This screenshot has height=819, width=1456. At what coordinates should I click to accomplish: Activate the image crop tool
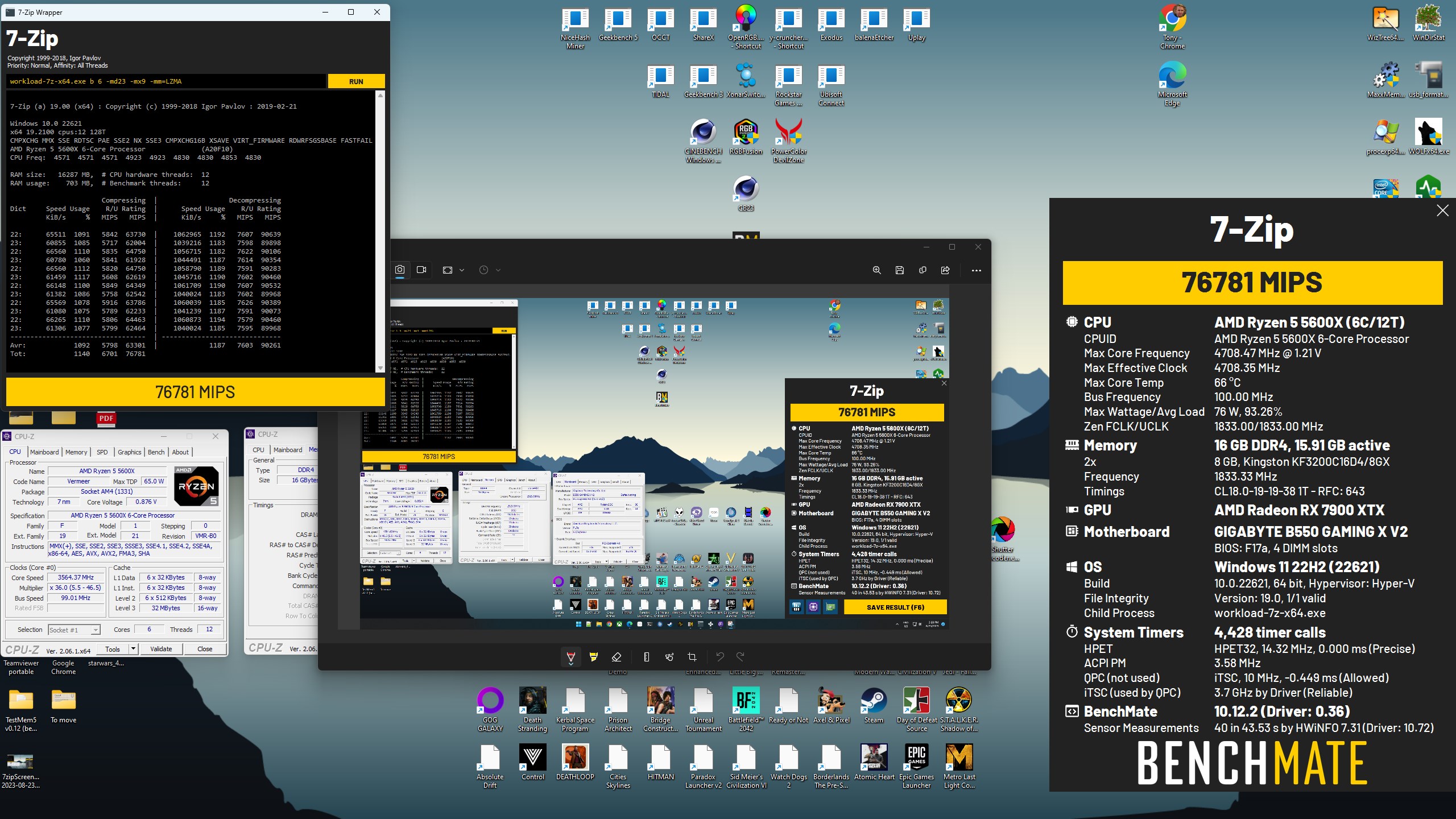pos(692,657)
